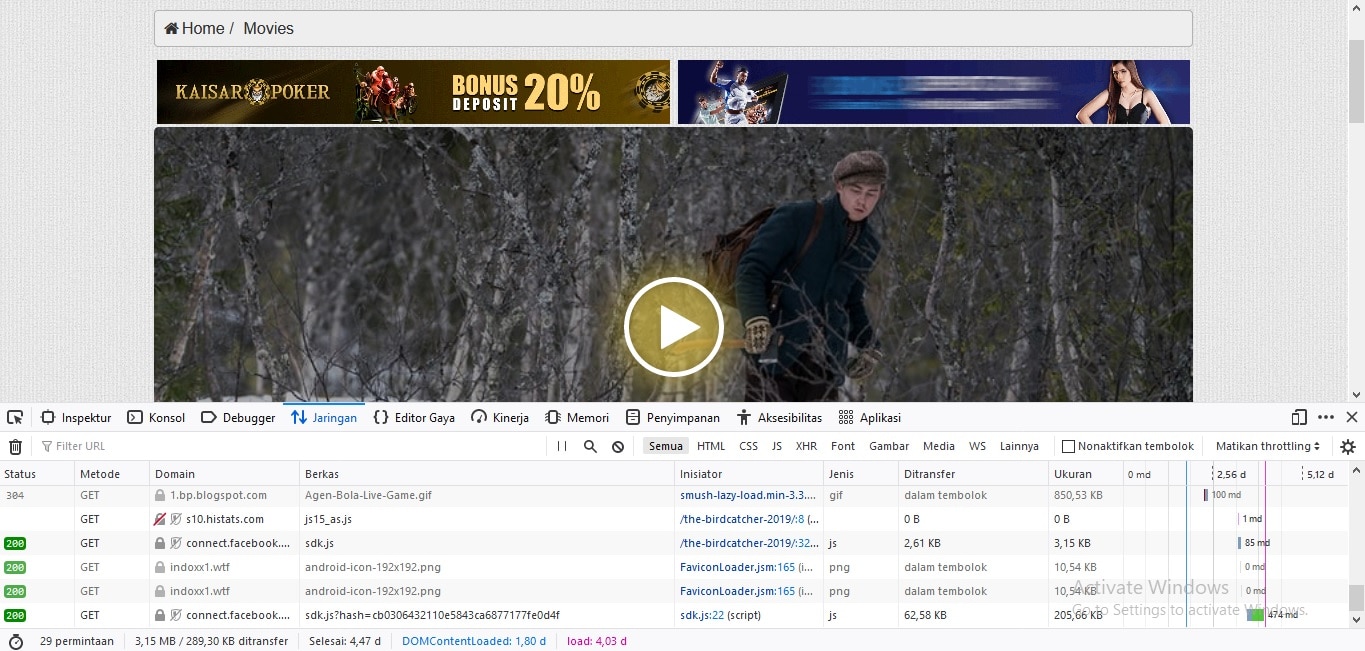Click Home breadcrumb link
This screenshot has height=651, width=1365.
click(x=202, y=28)
